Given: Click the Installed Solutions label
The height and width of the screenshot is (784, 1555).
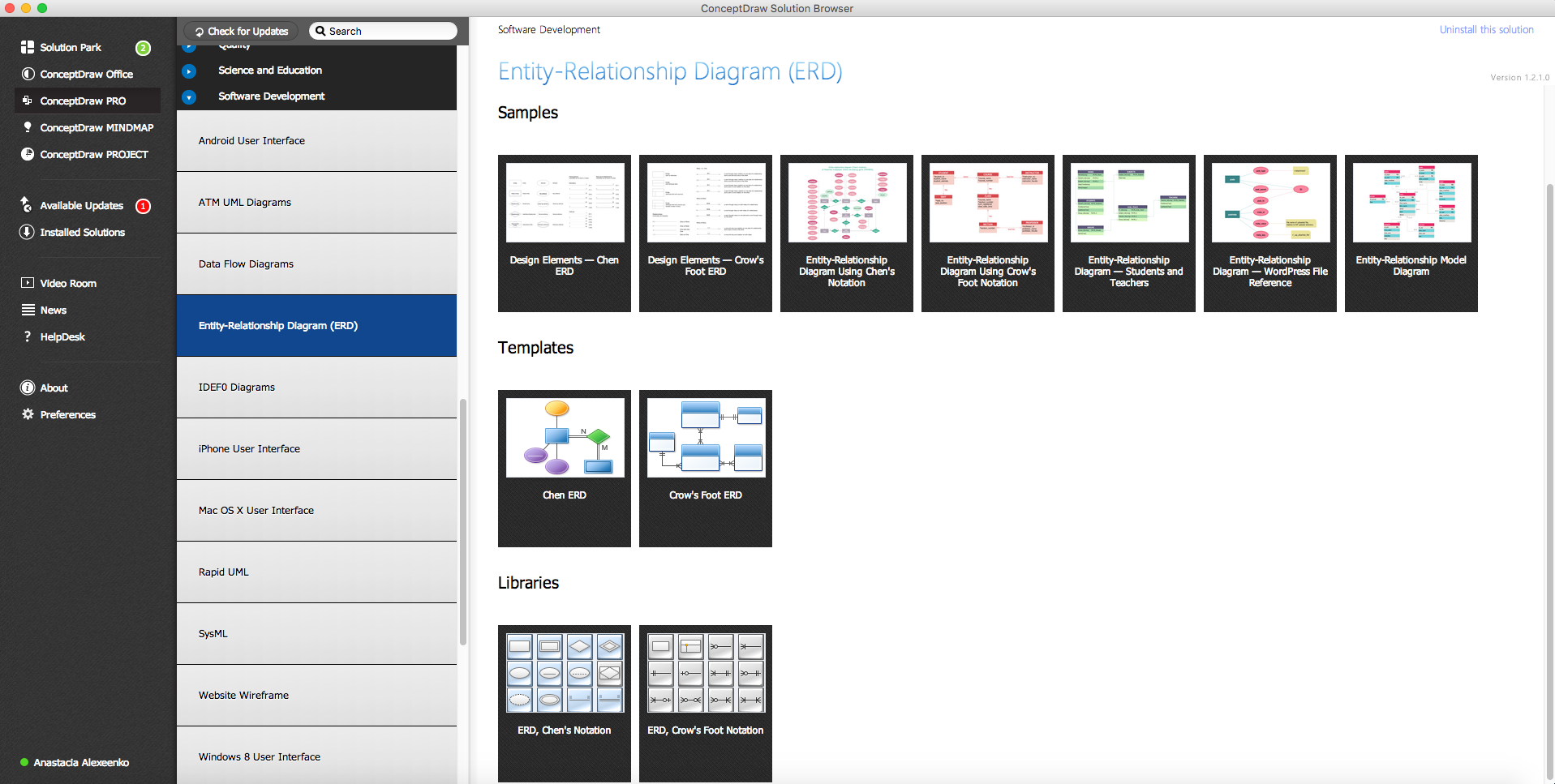Looking at the screenshot, I should tap(83, 232).
